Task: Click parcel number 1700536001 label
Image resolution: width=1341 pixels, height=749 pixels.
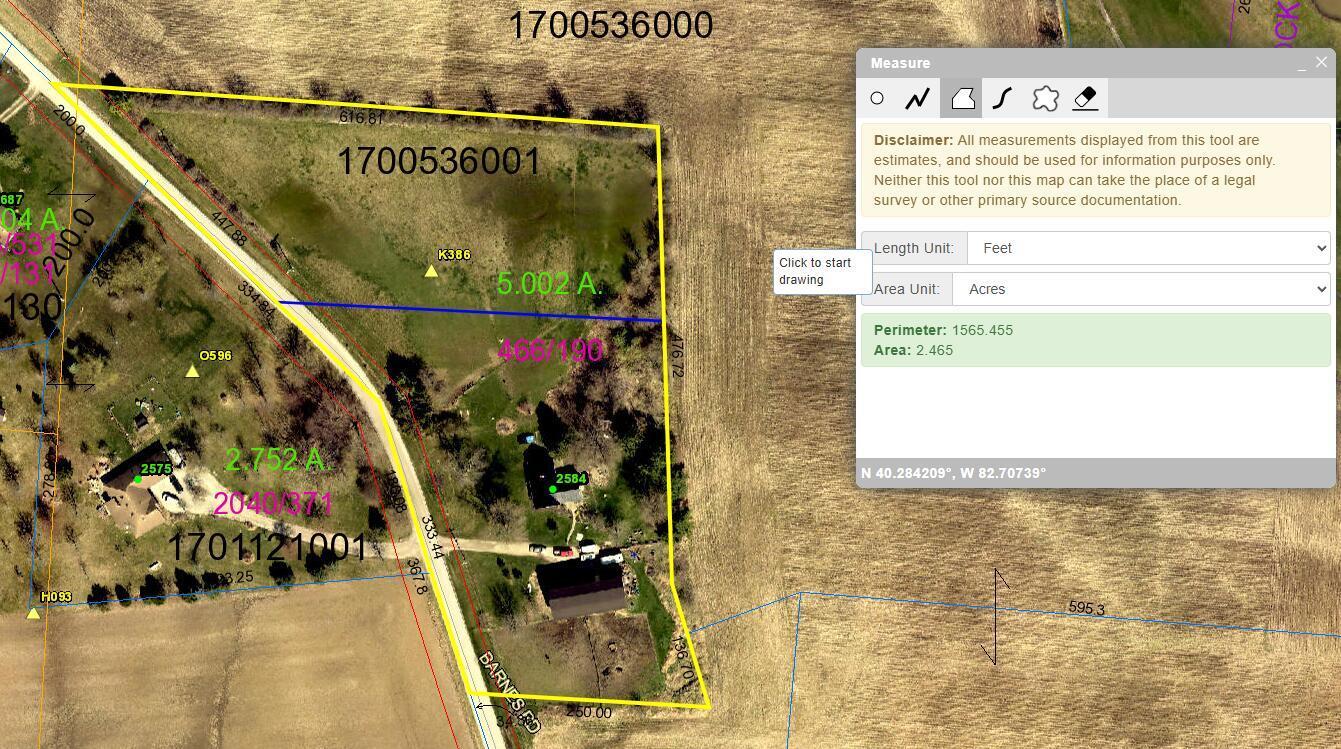Action: click(439, 161)
